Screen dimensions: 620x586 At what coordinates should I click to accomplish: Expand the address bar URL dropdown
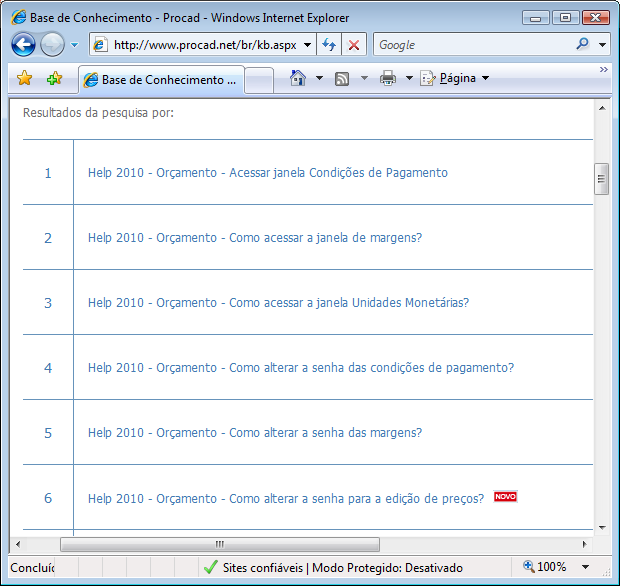pyautogui.click(x=305, y=45)
